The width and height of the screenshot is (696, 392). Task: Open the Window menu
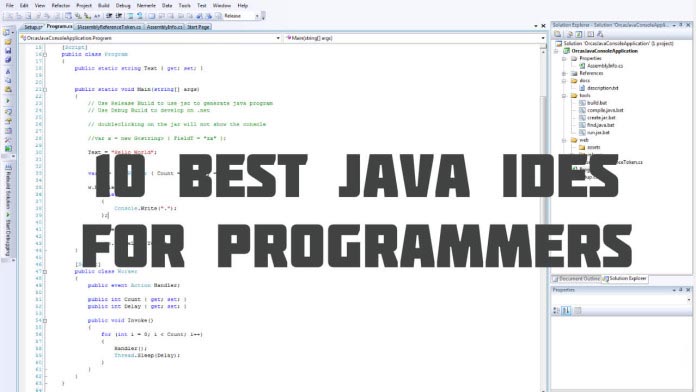[x=221, y=5]
